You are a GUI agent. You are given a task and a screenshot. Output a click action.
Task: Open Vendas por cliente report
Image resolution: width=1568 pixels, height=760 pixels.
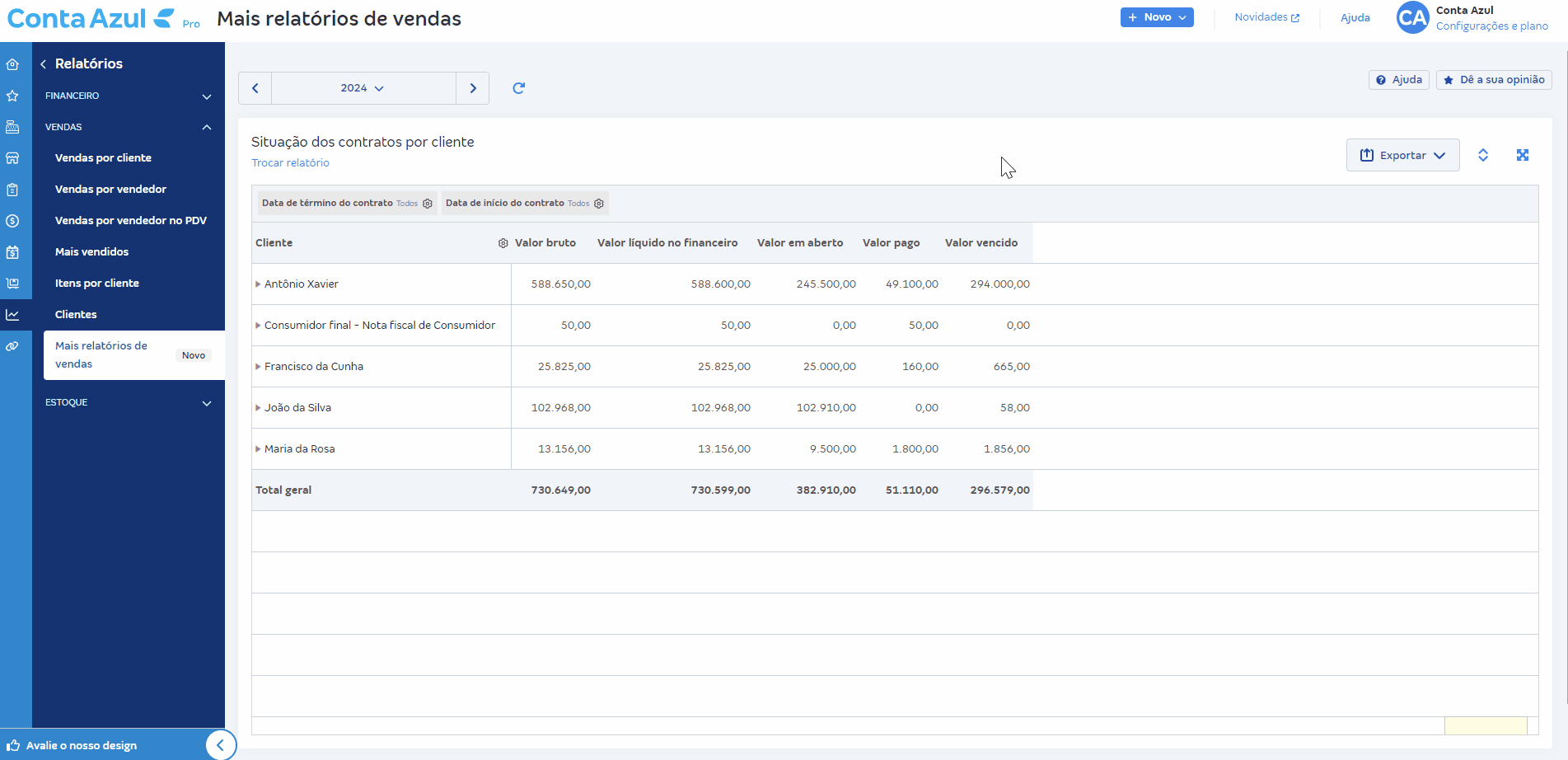click(x=103, y=158)
